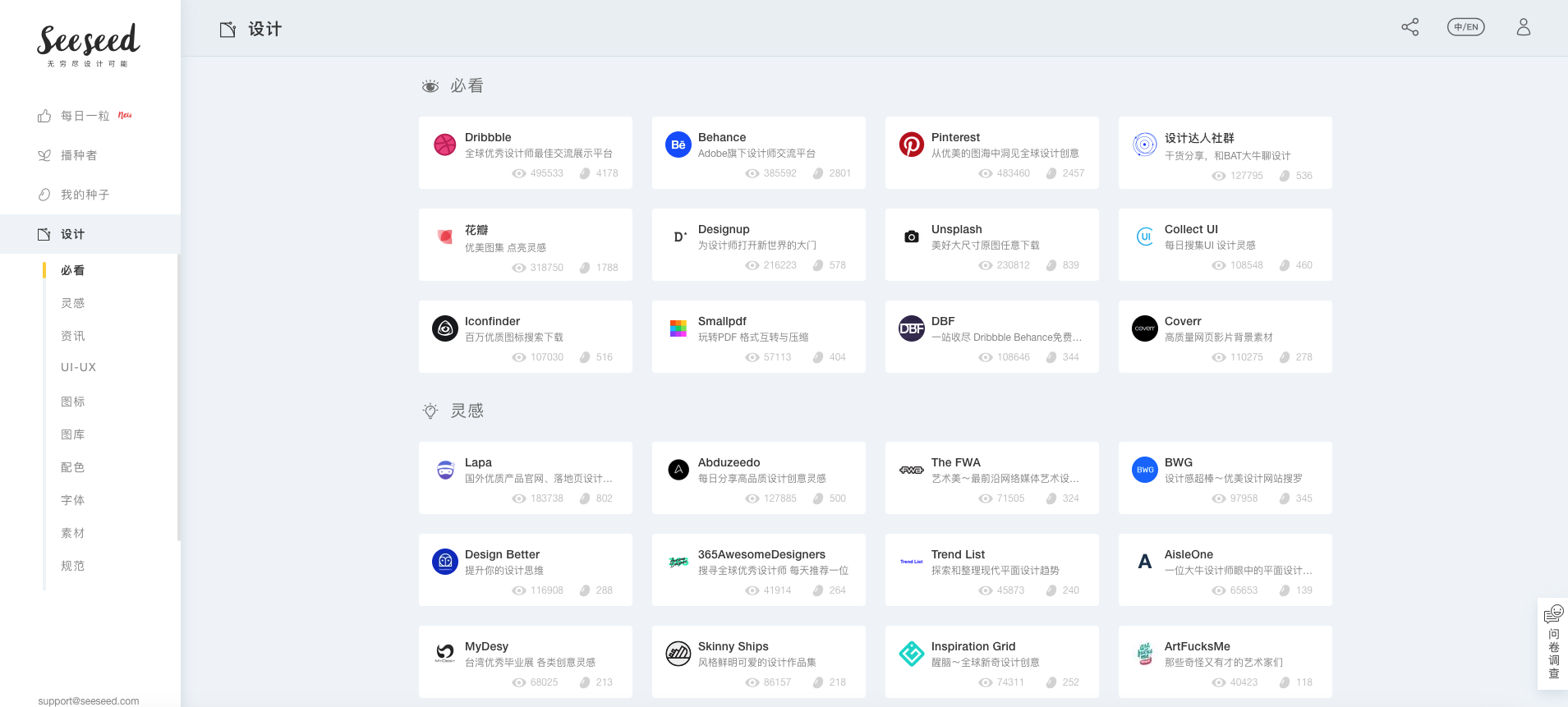Click the AisleOne logo icon
This screenshot has width=1568, height=707.
(x=1145, y=562)
